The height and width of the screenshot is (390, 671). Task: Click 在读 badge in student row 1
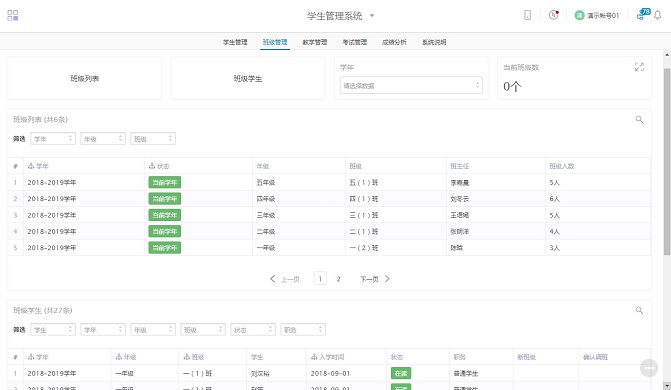tap(401, 373)
